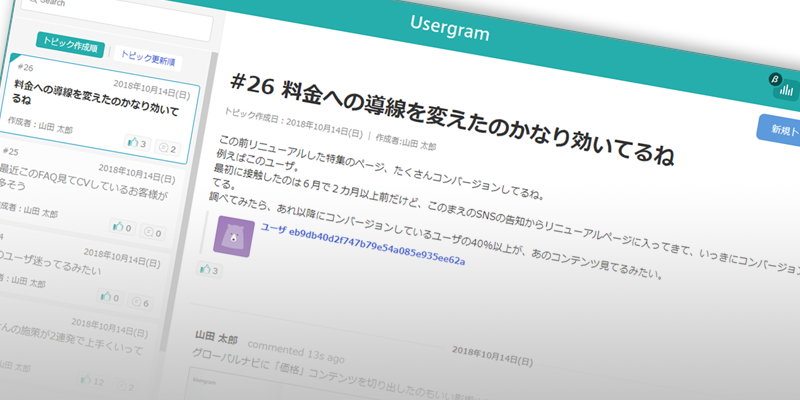Screen dimensions: 800x400
Task: Click the thumbs-up showing 12 on fourth topic
Action: tap(97, 381)
